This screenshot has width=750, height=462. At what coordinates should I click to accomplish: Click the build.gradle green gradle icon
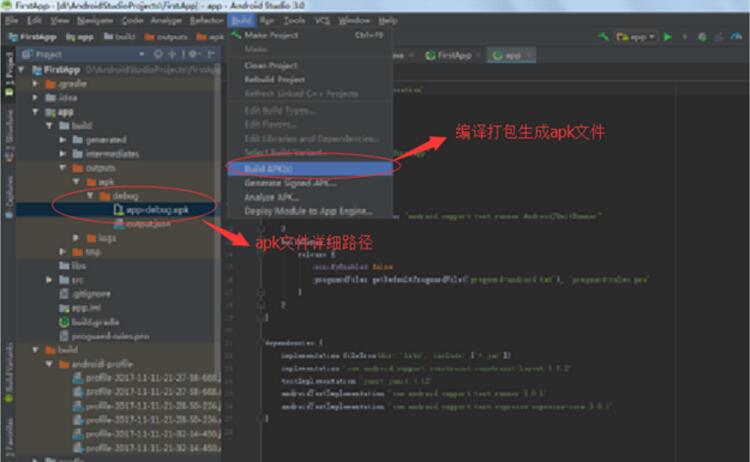(x=64, y=322)
